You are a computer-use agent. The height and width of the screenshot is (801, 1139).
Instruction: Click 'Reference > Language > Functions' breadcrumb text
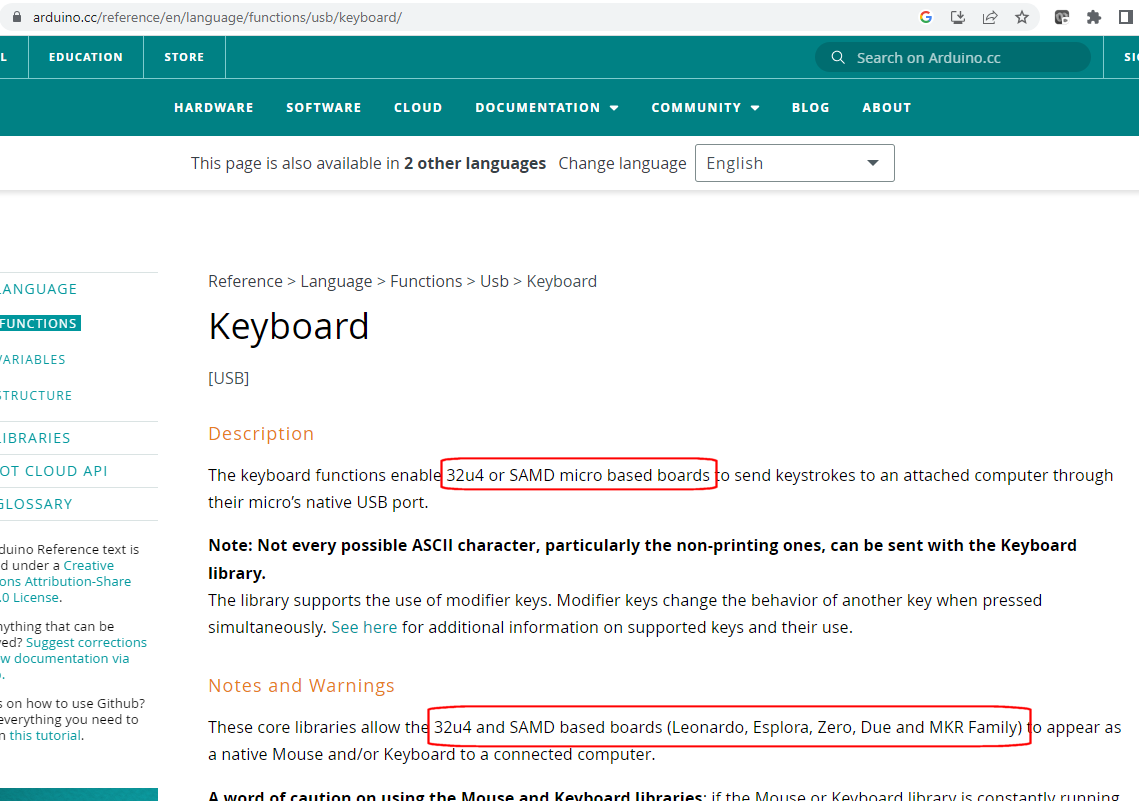pos(335,282)
